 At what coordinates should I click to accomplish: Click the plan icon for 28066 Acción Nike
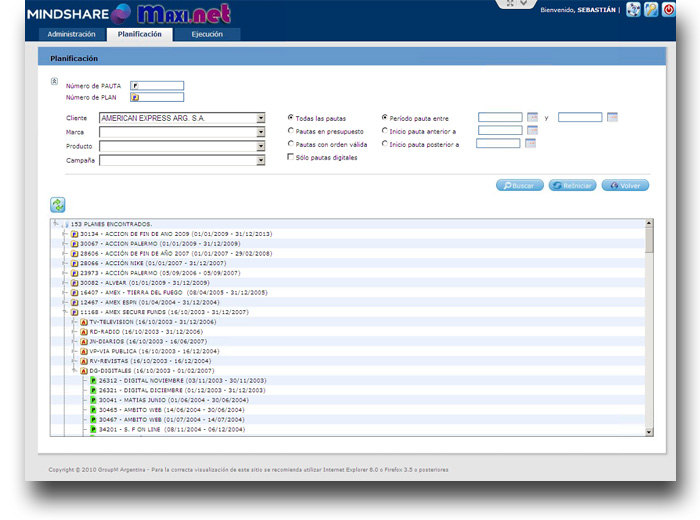[x=75, y=263]
